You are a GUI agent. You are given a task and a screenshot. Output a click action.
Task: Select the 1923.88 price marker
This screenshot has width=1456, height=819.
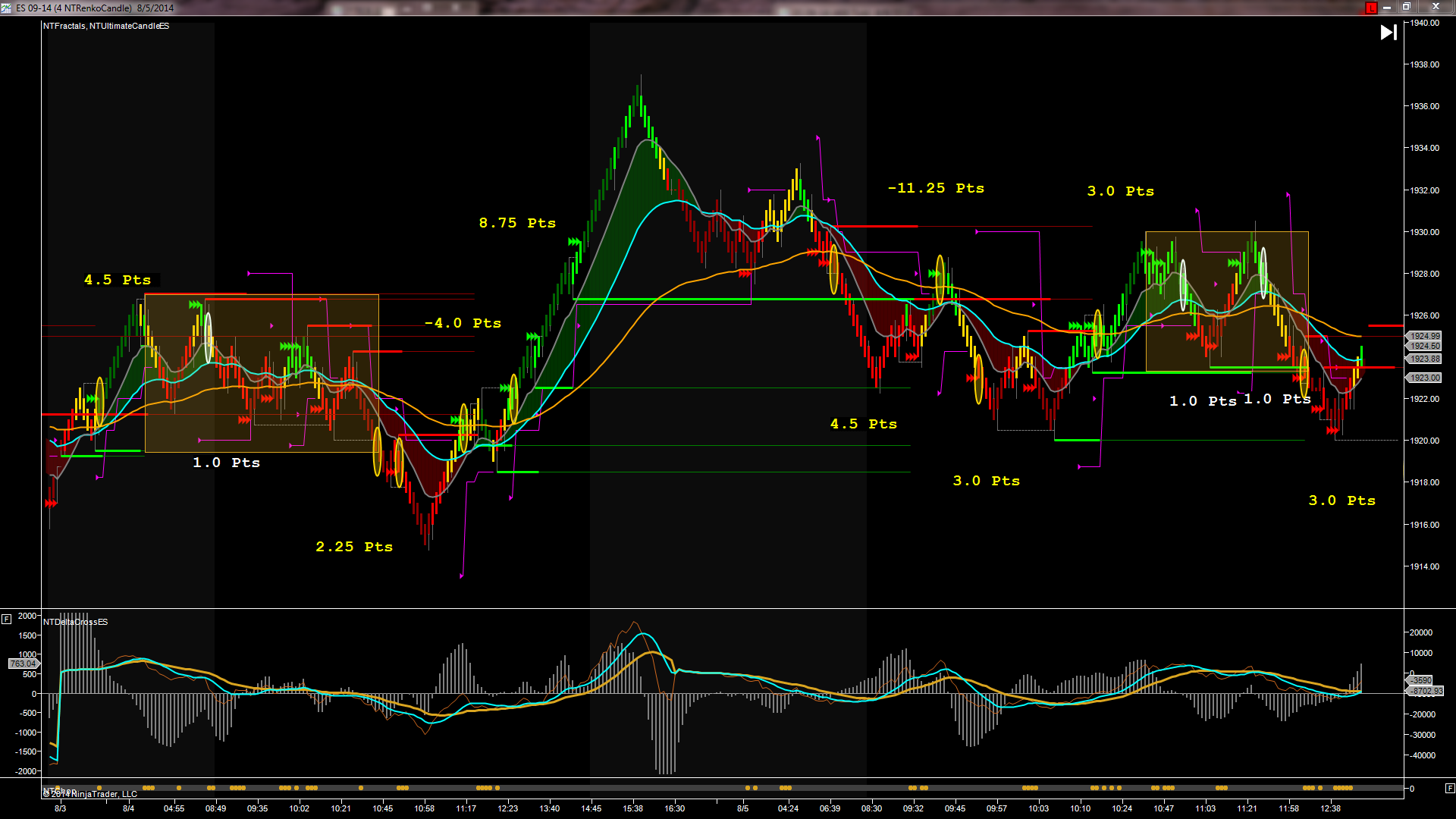pyautogui.click(x=1424, y=359)
